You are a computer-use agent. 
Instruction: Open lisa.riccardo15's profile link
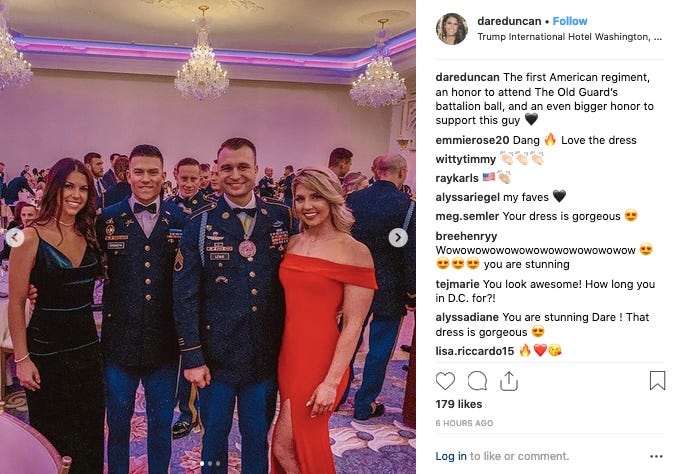point(475,351)
